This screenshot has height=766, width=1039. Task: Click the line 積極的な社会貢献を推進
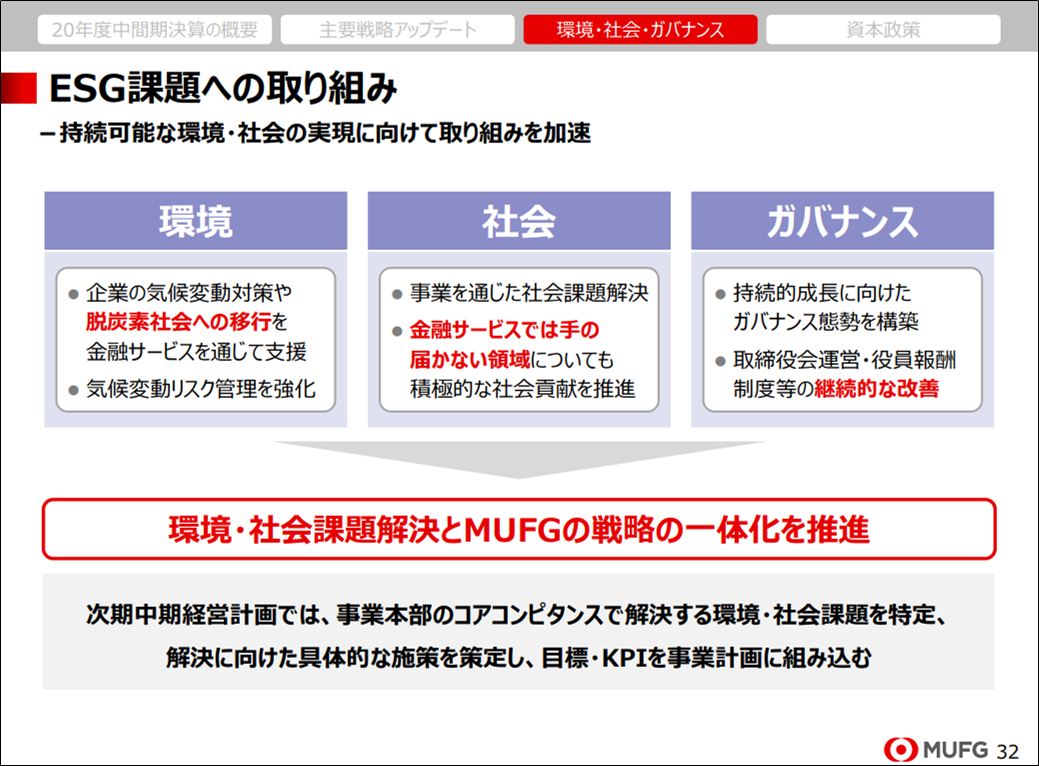(522, 389)
